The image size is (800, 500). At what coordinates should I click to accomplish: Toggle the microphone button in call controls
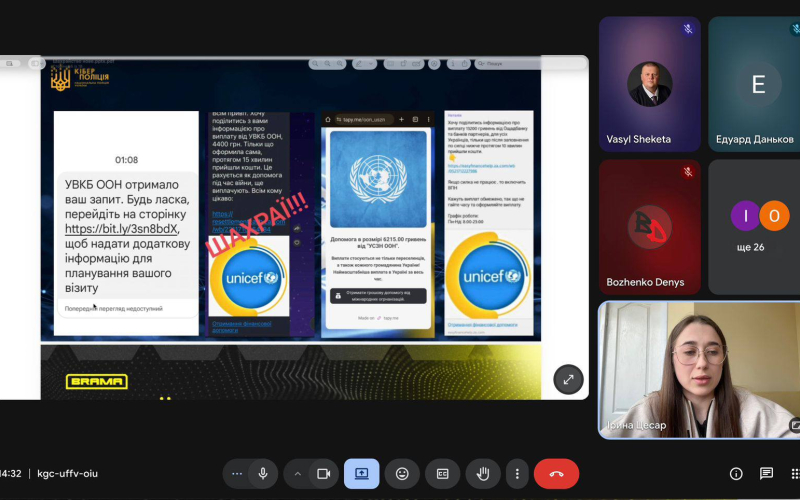263,473
